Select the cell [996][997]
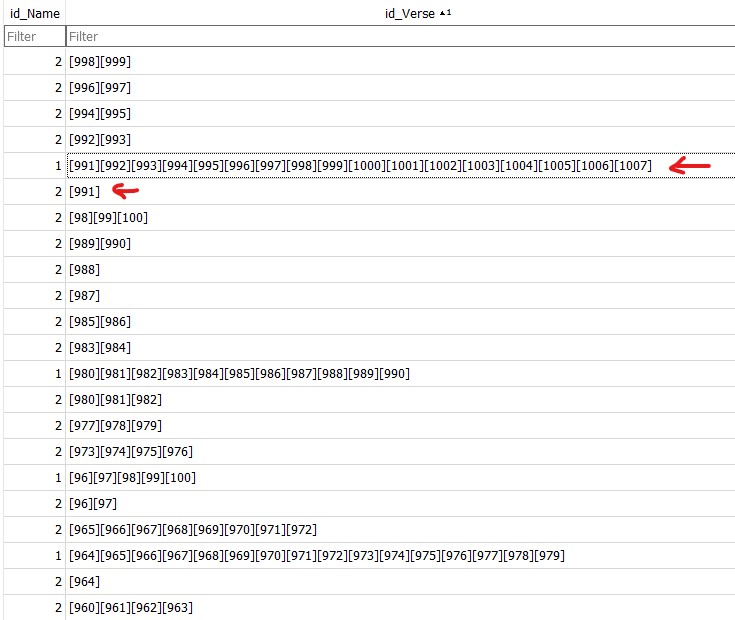The image size is (735, 620). [401, 88]
